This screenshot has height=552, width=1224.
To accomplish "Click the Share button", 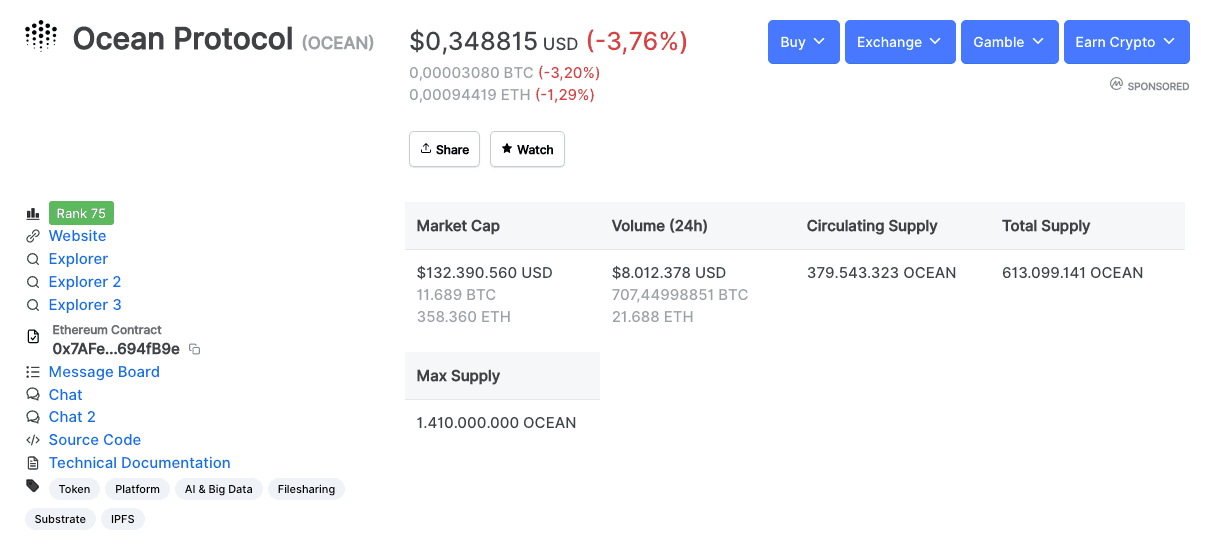I will click(444, 149).
